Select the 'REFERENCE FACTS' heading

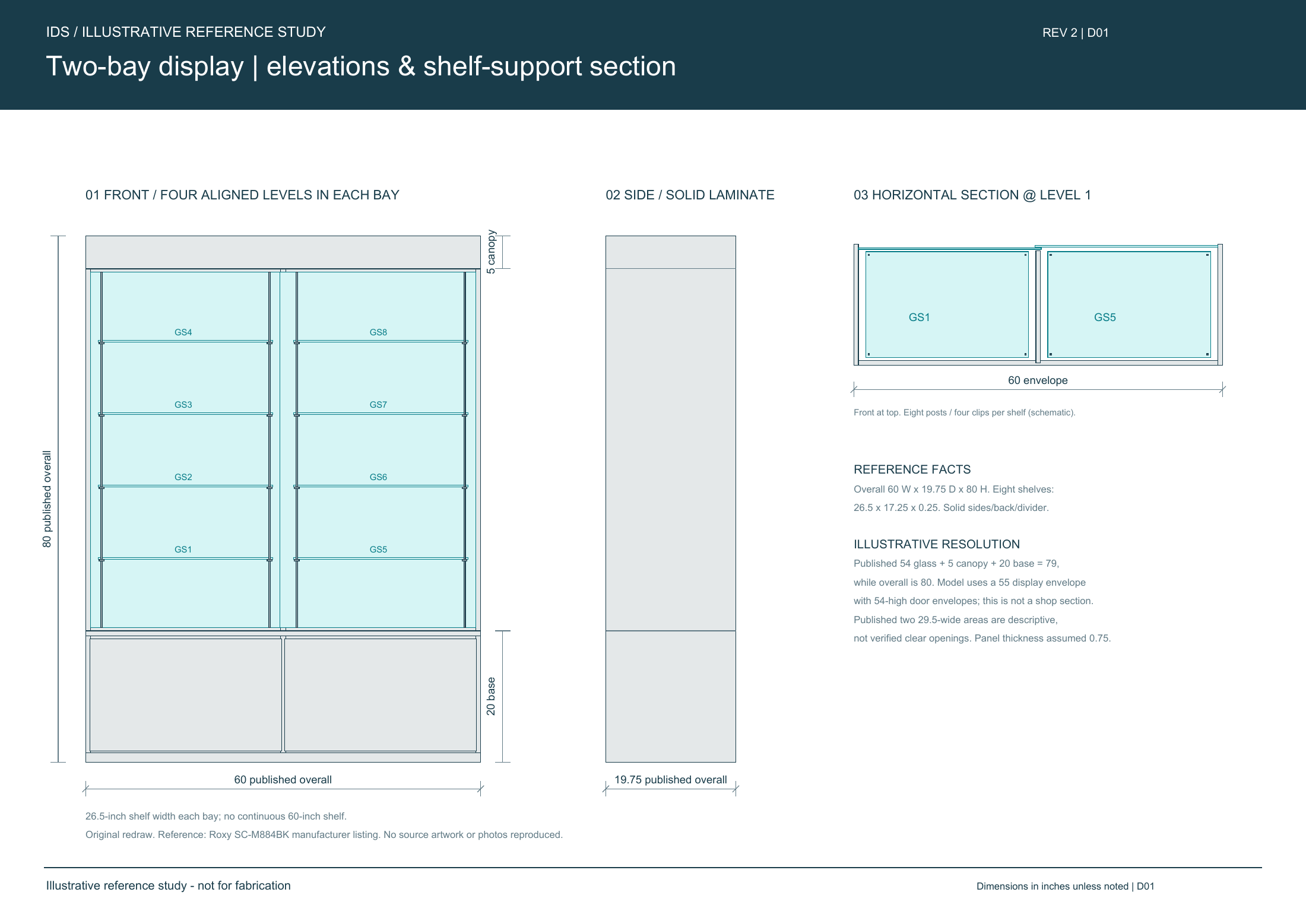pos(912,469)
